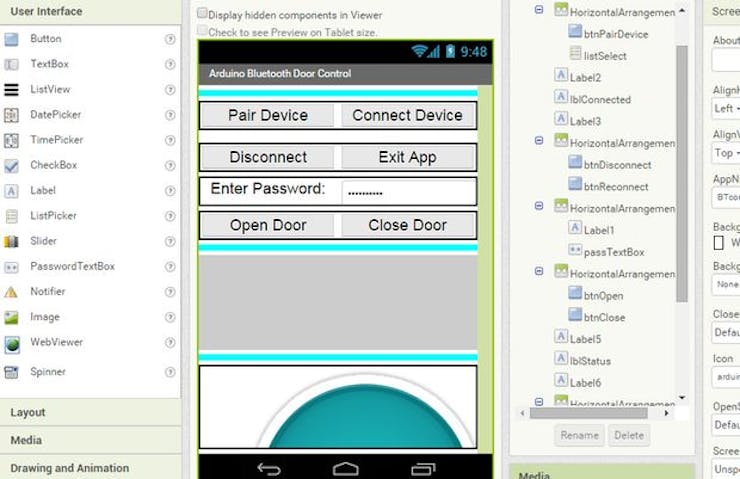The height and width of the screenshot is (479, 740).
Task: Select btnClose in components tree
Action: (604, 318)
